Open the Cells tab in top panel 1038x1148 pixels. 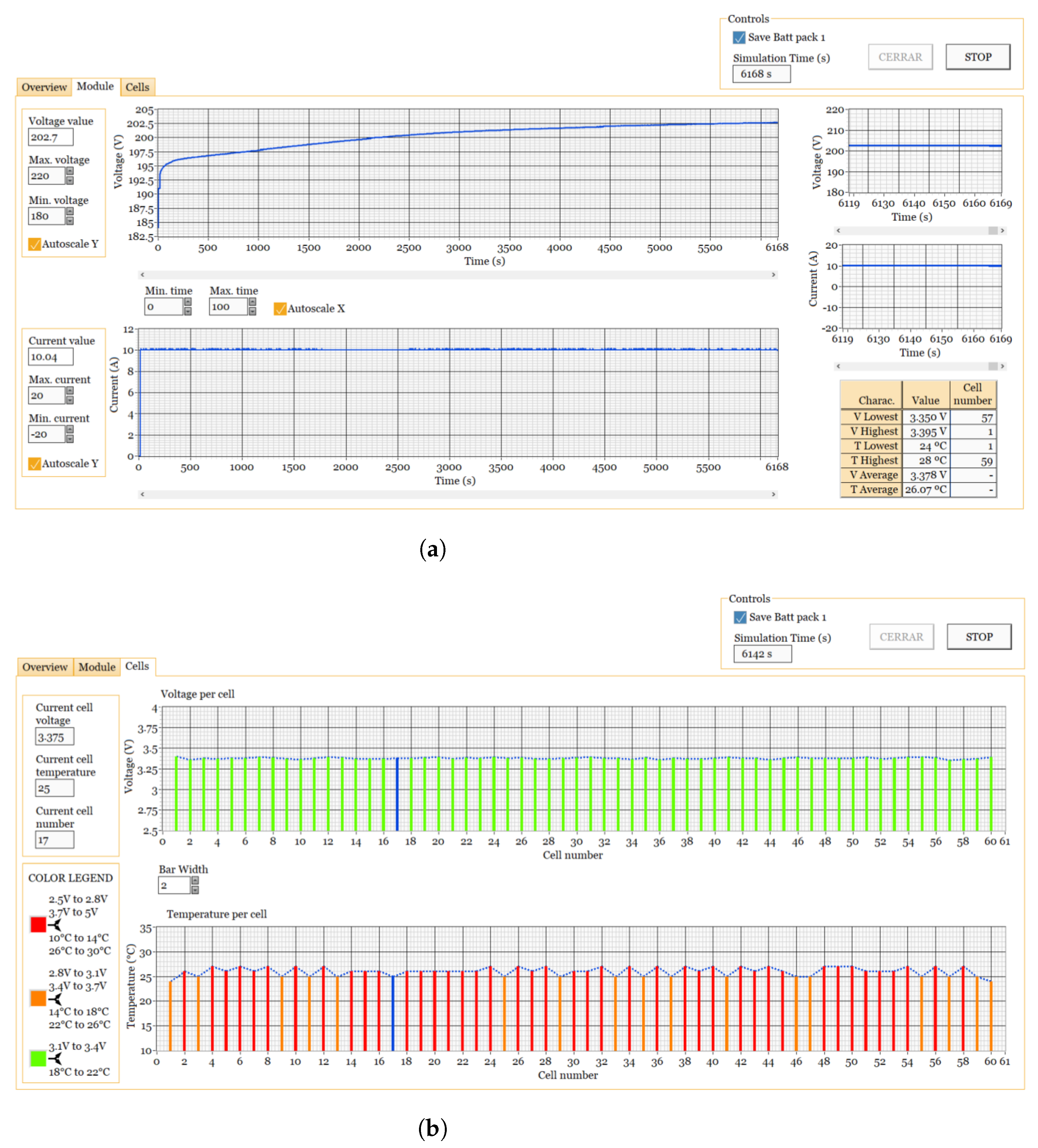[x=137, y=87]
